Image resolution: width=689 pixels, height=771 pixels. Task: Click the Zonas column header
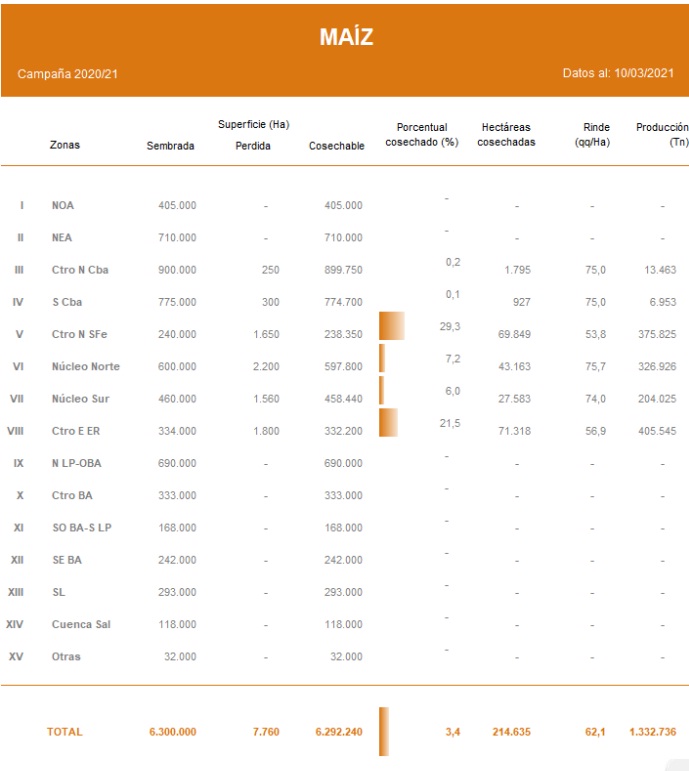[x=64, y=145]
